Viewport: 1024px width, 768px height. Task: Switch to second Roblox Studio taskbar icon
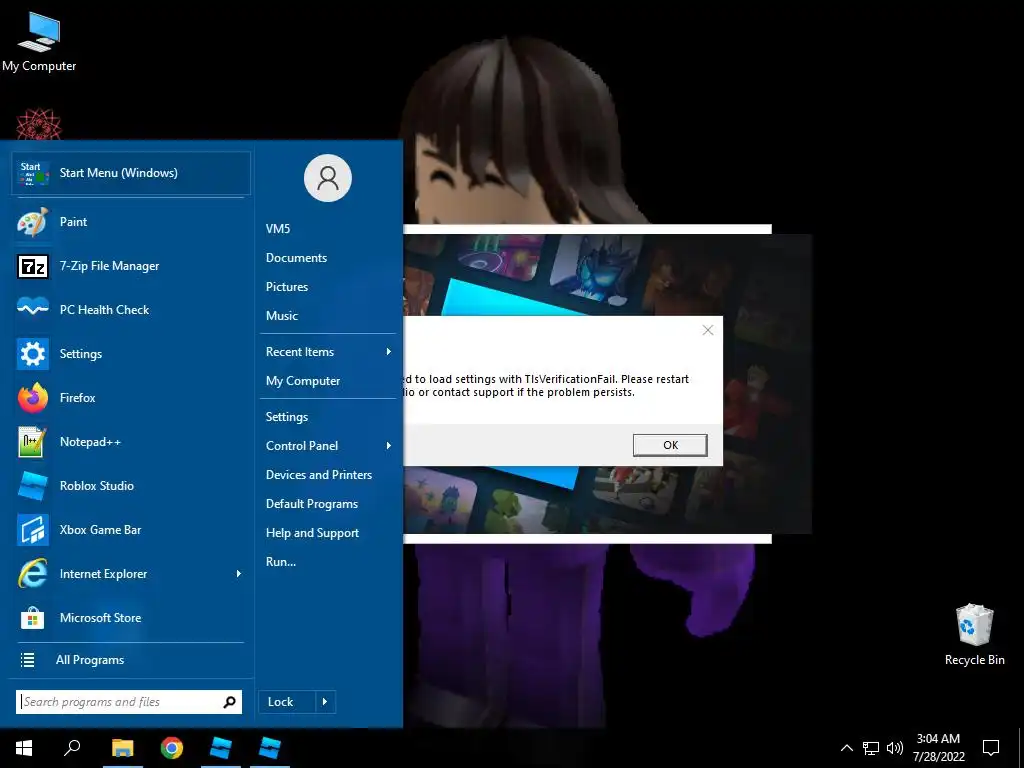[x=270, y=748]
